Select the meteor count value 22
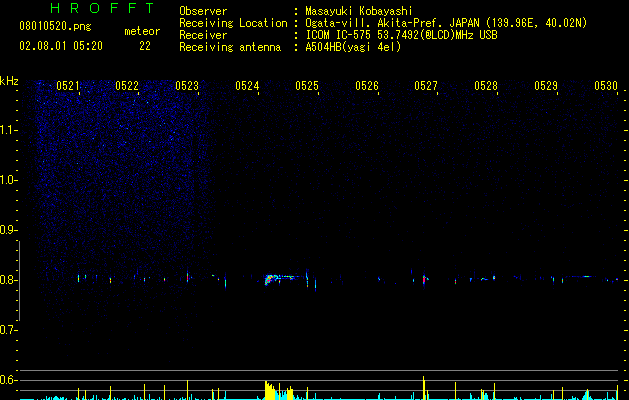This screenshot has height=400, width=629. tap(145, 46)
